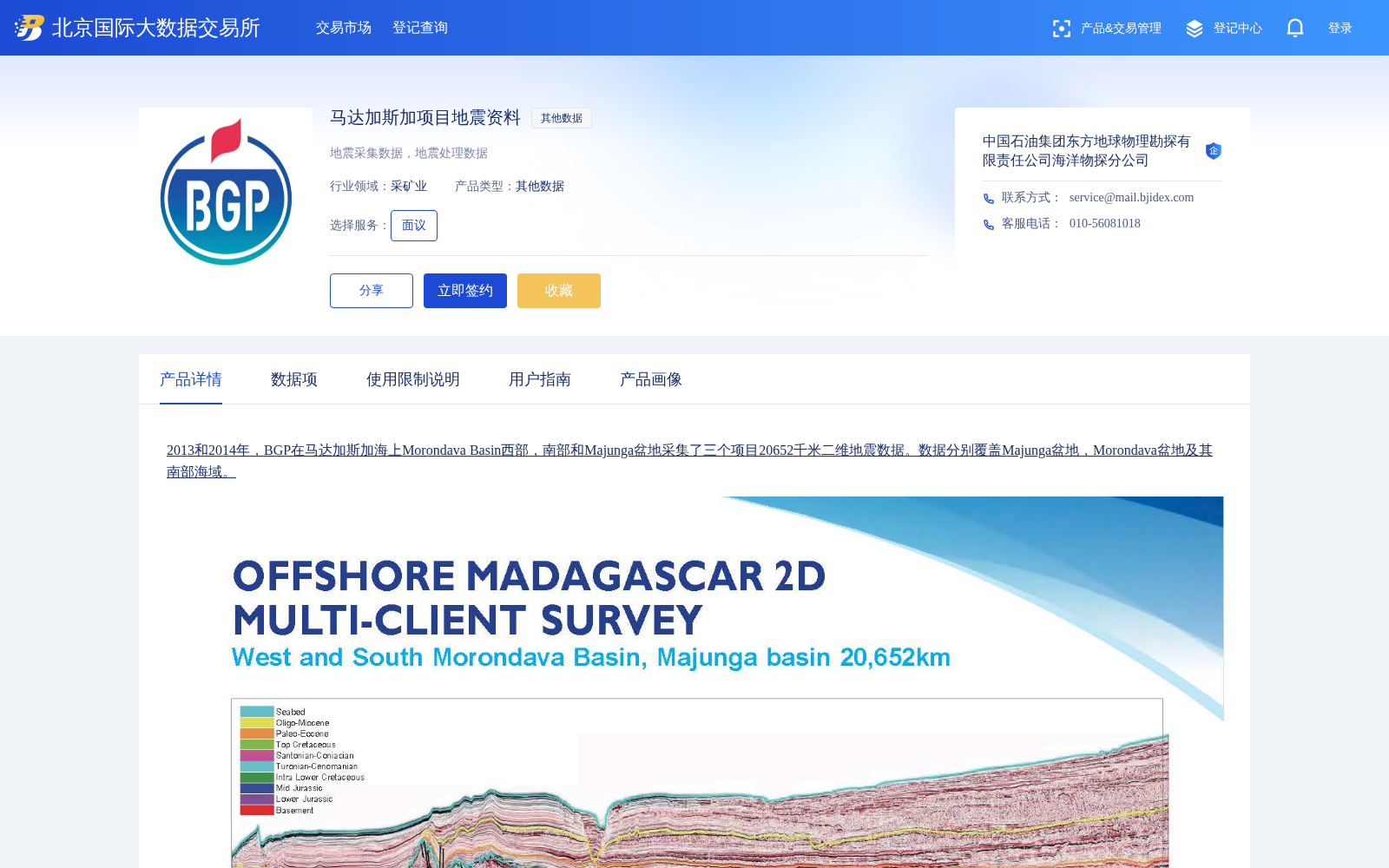This screenshot has height=868, width=1389.
Task: Open the 交易市场 menu
Action: pyautogui.click(x=344, y=28)
